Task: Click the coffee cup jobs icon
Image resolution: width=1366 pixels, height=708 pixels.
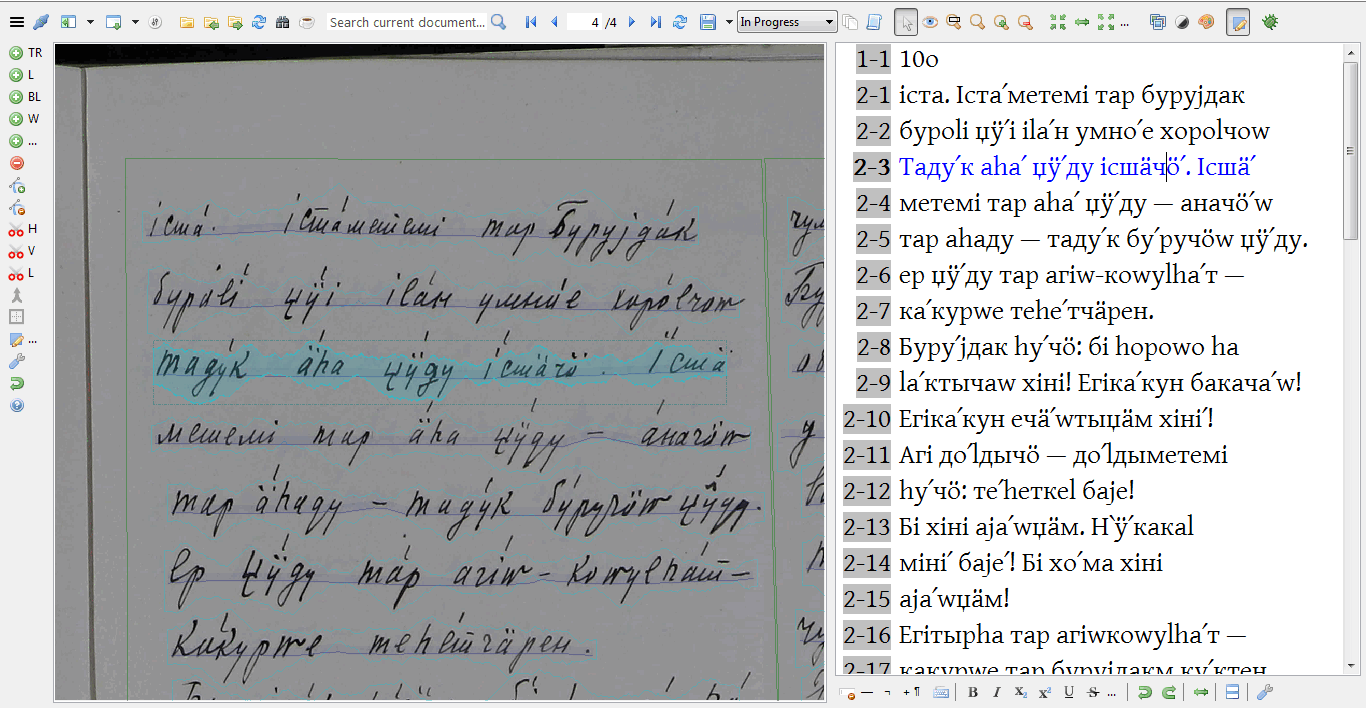Action: [x=307, y=22]
